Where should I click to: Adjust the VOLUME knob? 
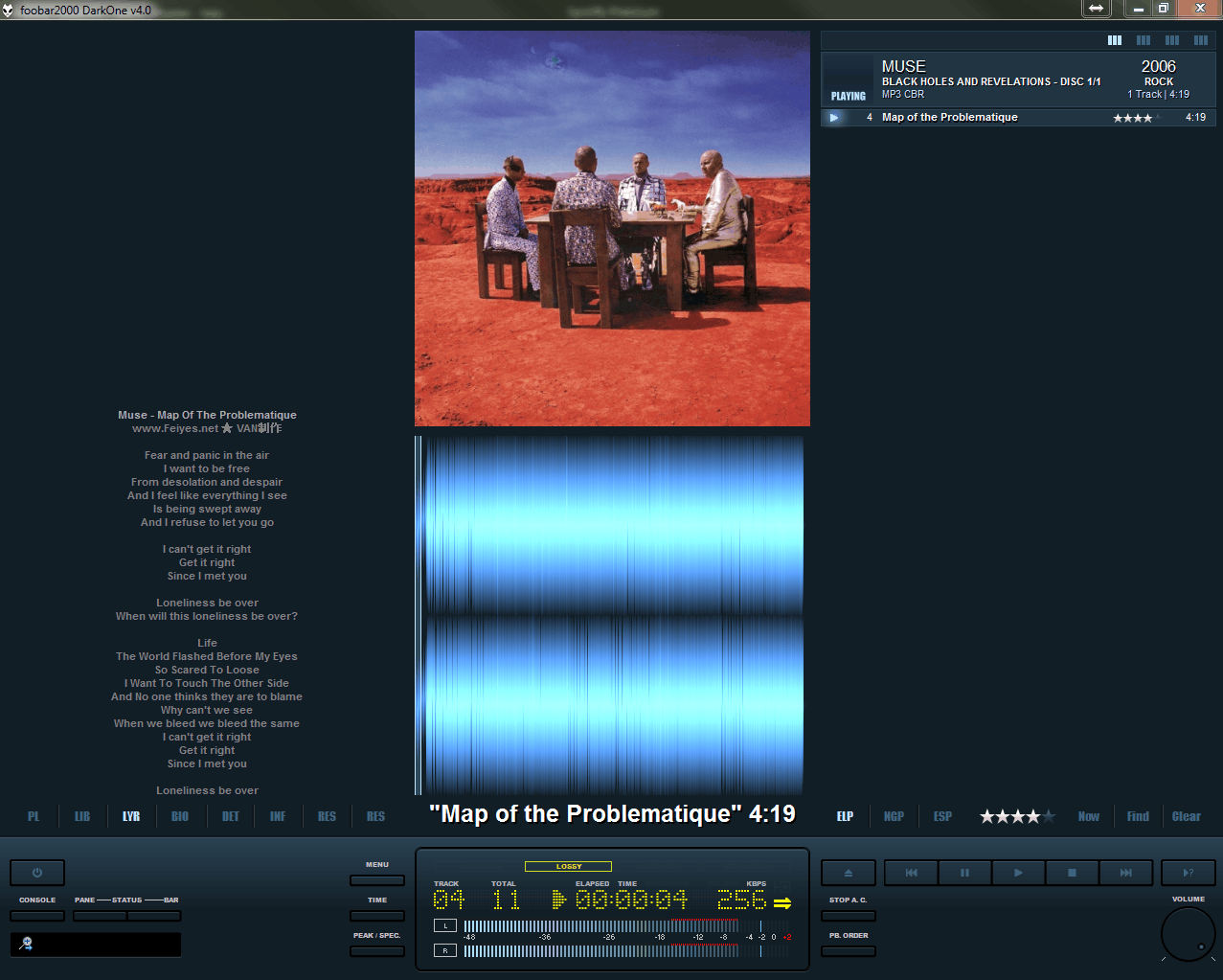pos(1189,934)
